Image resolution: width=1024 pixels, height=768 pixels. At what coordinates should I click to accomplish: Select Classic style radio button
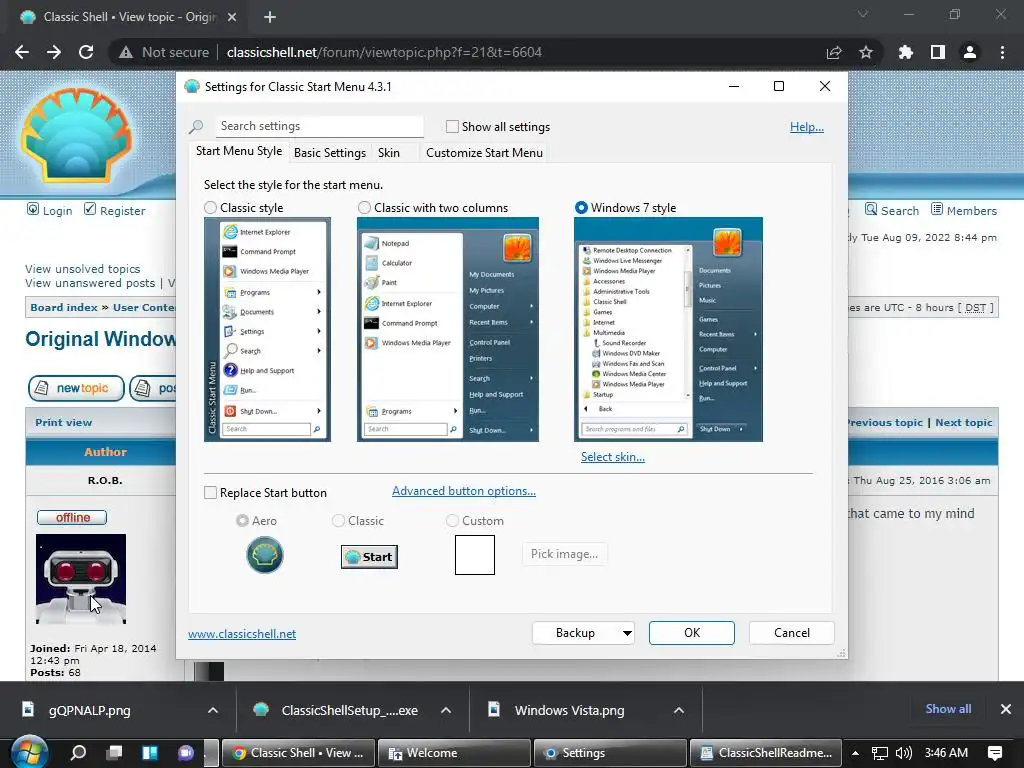tap(210, 208)
